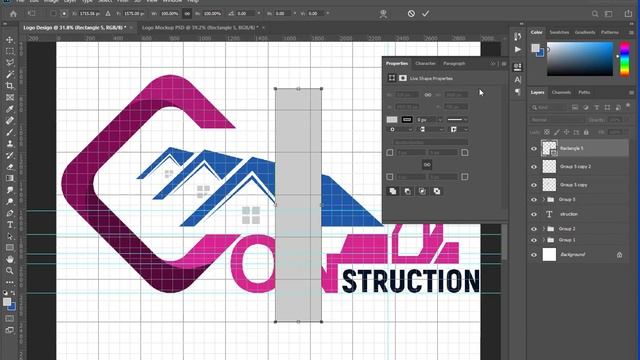This screenshot has height=360, width=640.
Task: Select the Gradient tool
Action: tap(10, 178)
